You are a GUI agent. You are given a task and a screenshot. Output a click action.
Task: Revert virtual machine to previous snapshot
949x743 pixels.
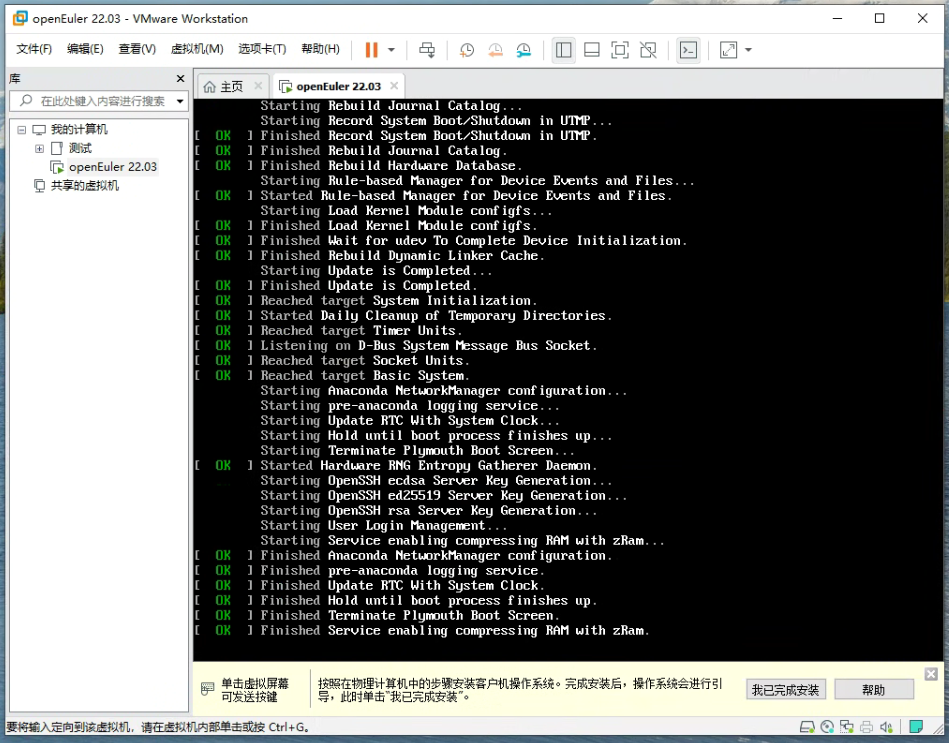point(495,50)
